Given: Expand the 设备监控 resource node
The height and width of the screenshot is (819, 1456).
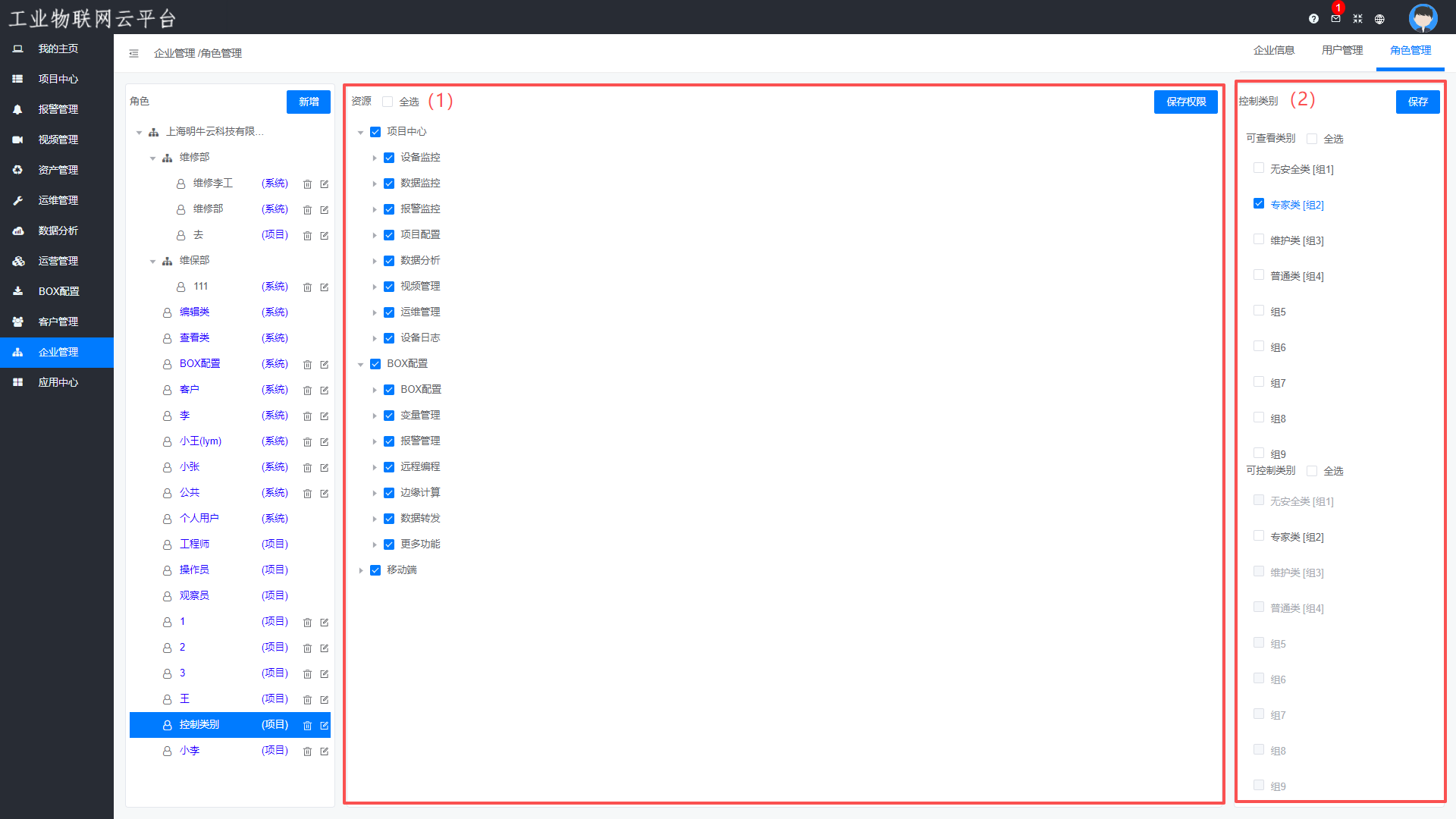Looking at the screenshot, I should pos(375,158).
